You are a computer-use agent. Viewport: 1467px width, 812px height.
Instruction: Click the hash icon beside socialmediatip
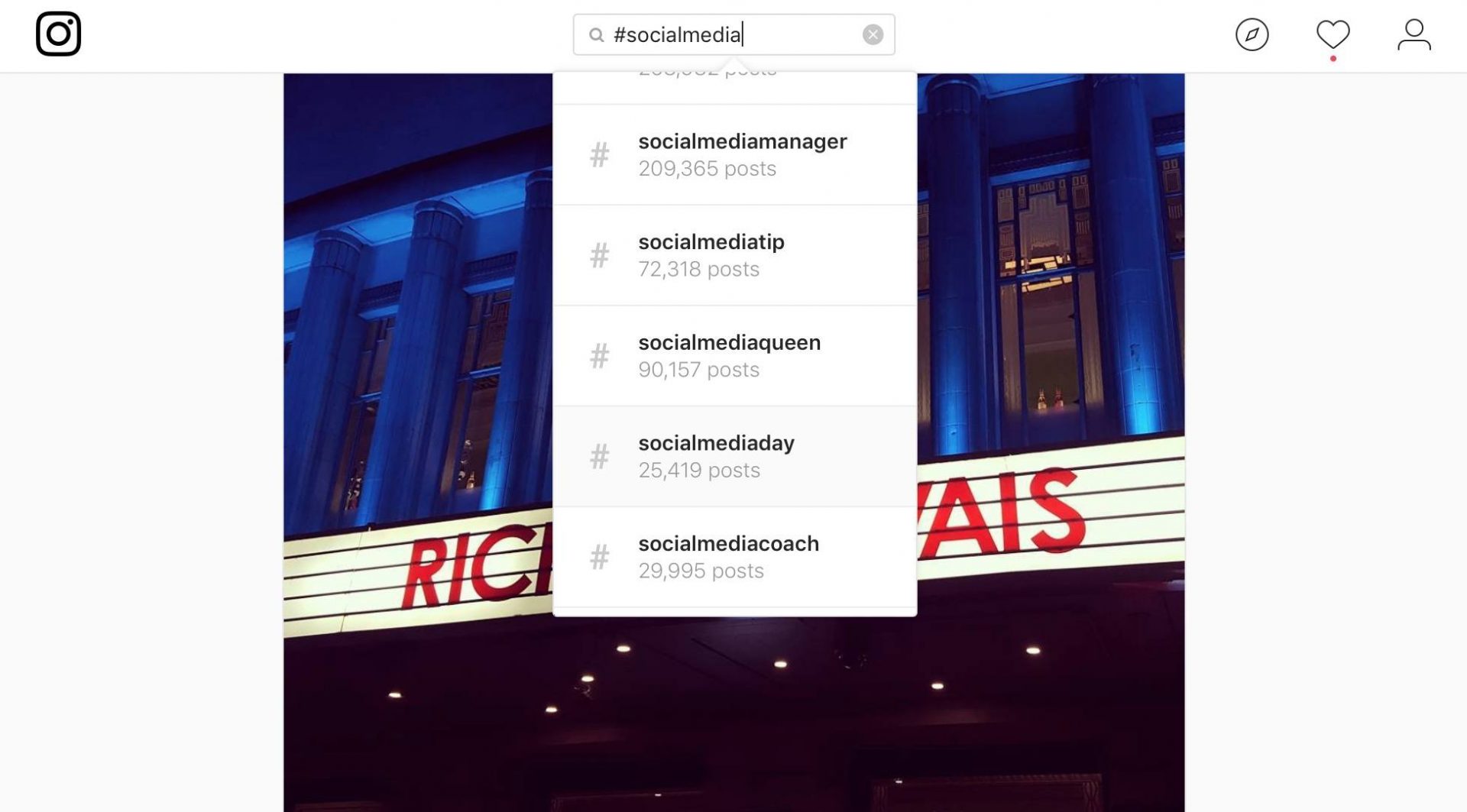point(600,255)
